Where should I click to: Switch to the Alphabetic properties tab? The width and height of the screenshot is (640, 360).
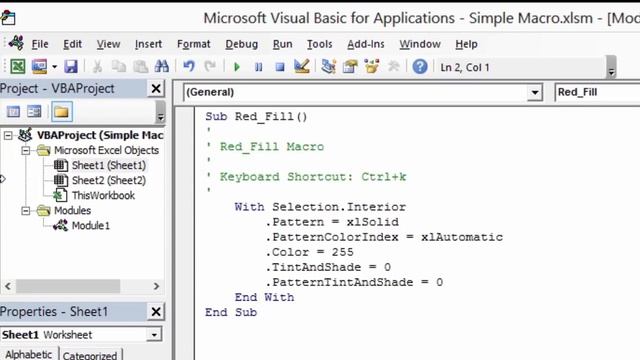29,354
